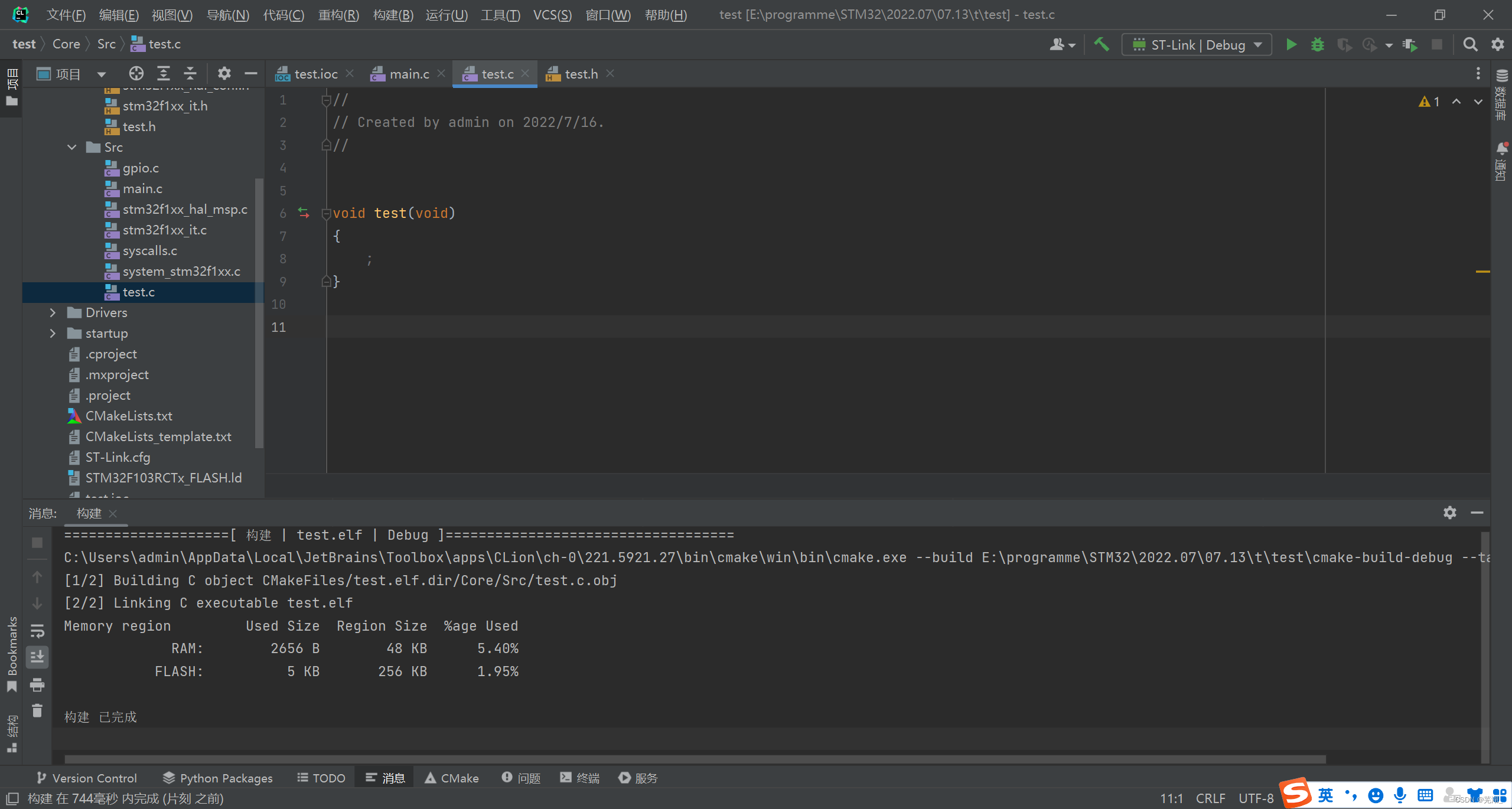Toggle scroll-to-end in build output
Screen dimensions: 1512x809
[37, 657]
